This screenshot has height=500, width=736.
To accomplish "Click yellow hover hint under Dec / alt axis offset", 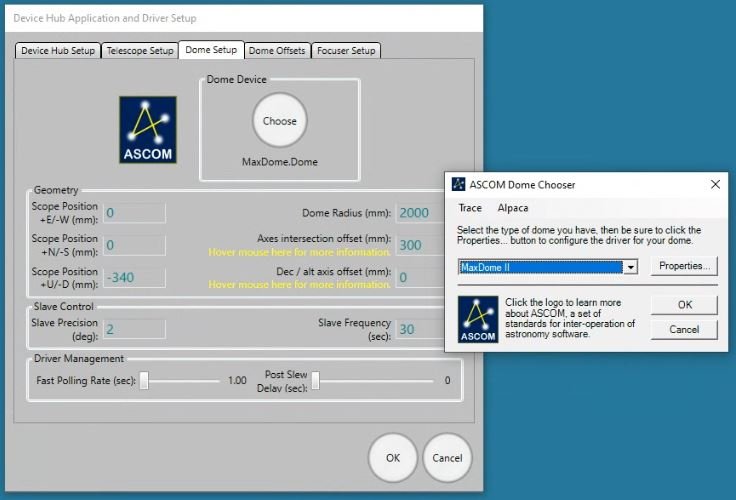I will click(299, 285).
